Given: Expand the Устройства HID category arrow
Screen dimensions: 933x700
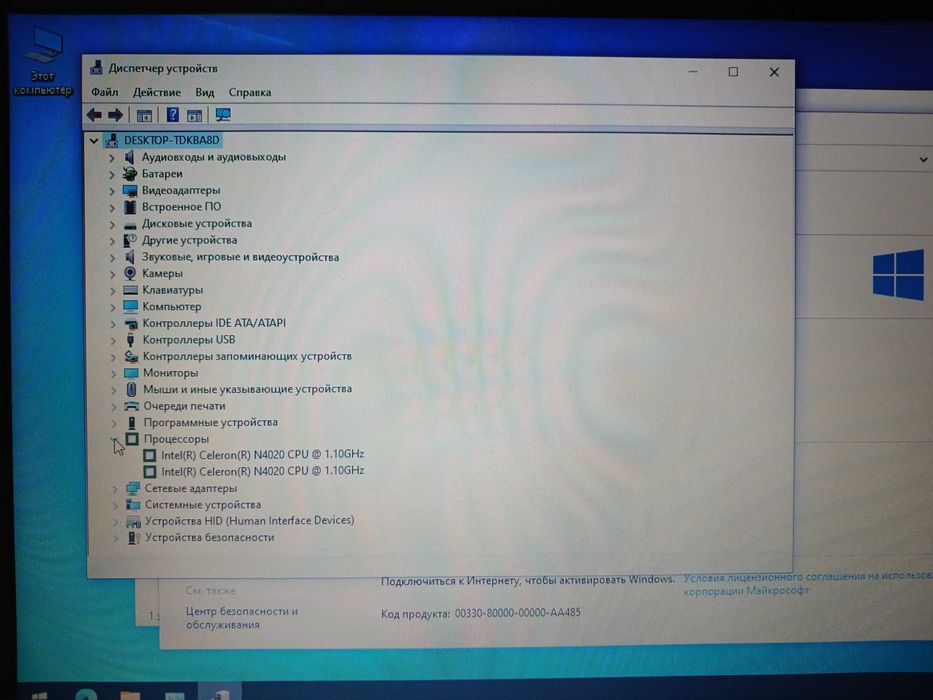Looking at the screenshot, I should 116,521.
